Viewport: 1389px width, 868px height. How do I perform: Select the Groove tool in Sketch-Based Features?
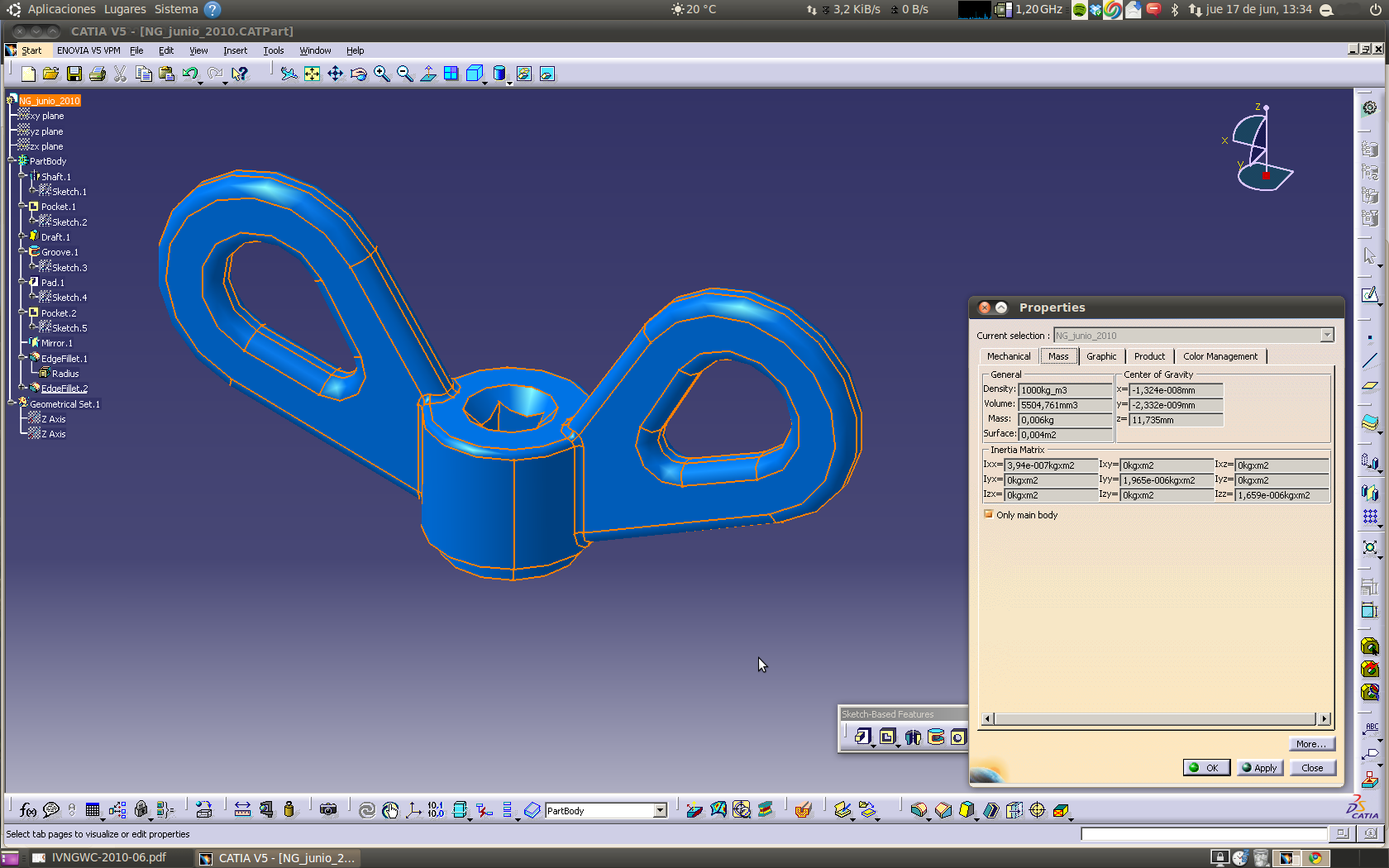936,737
